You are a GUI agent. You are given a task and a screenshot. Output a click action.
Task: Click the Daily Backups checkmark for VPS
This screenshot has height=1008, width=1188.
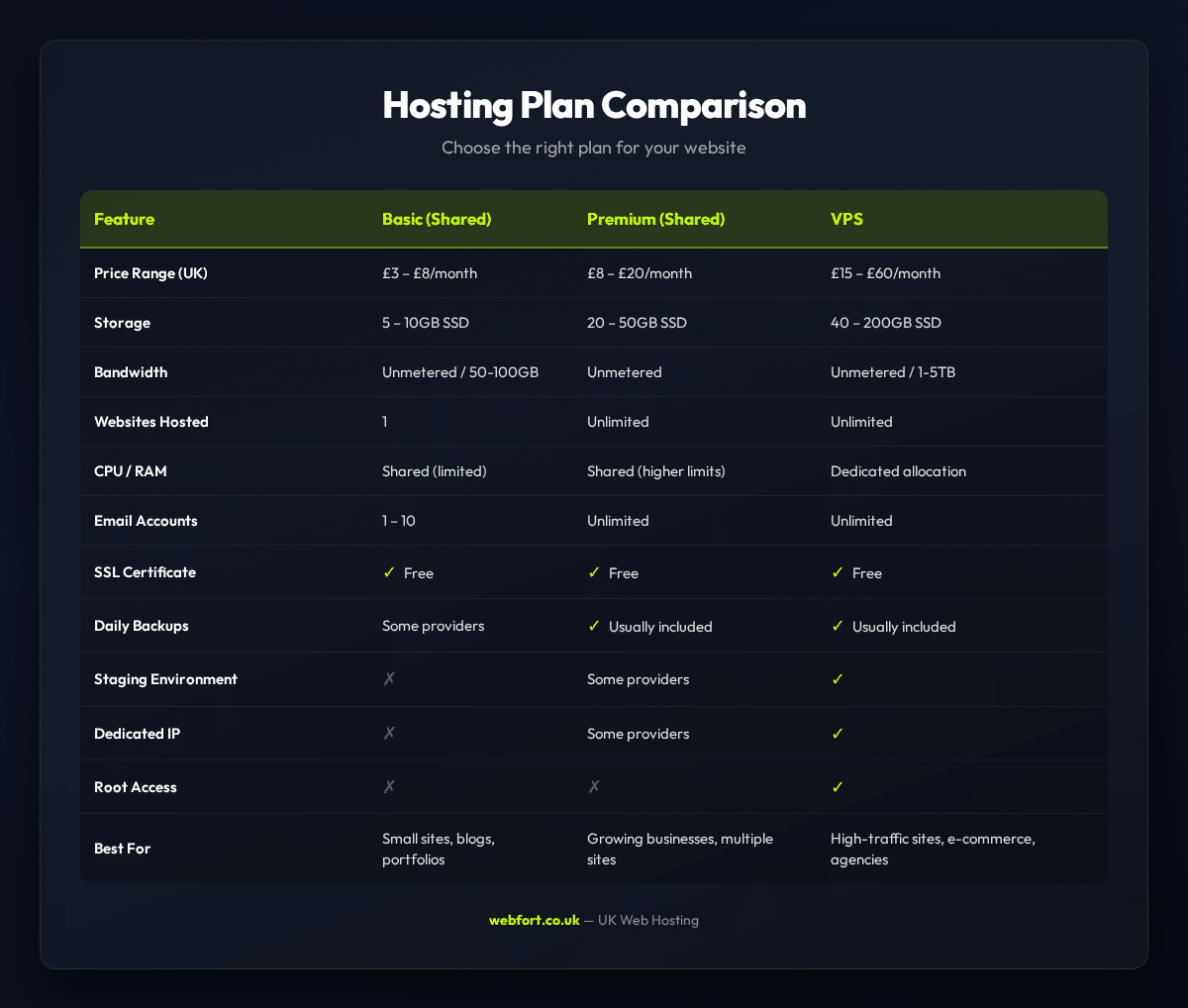[838, 626]
